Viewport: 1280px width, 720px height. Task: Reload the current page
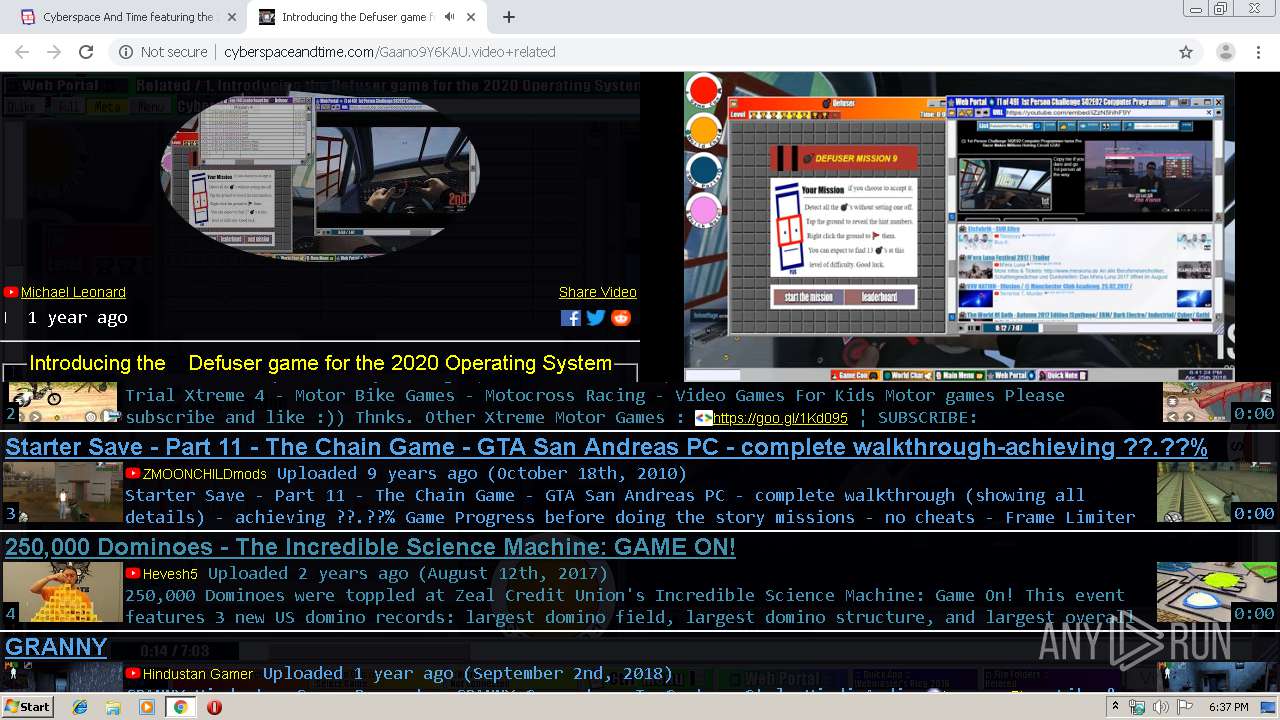coord(86,52)
